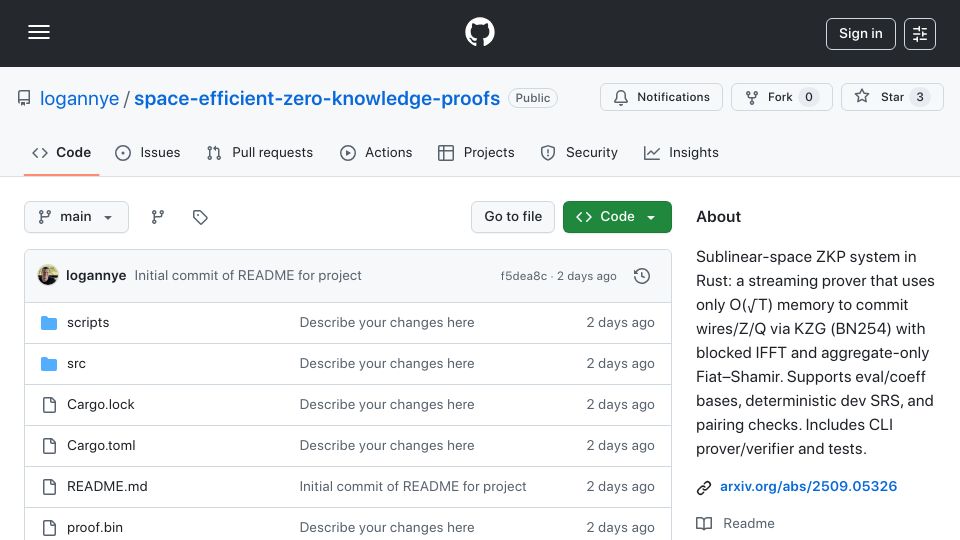960x540 pixels.
Task: Switch to the Insights tab
Action: click(681, 152)
